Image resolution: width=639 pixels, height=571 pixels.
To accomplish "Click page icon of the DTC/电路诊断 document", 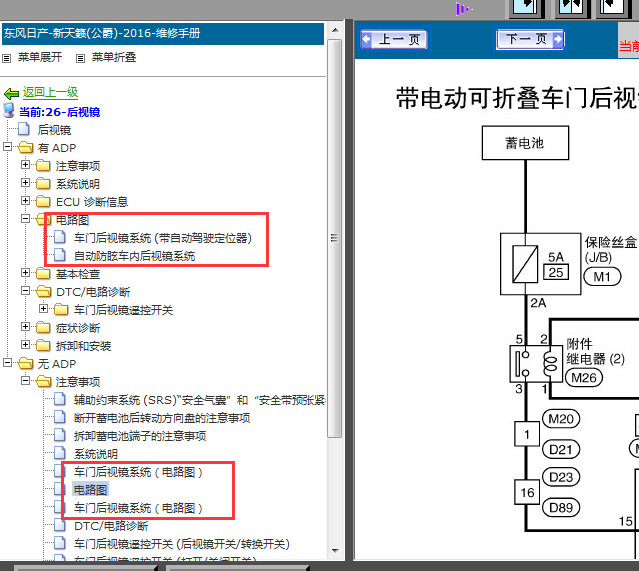I will [x=60, y=525].
